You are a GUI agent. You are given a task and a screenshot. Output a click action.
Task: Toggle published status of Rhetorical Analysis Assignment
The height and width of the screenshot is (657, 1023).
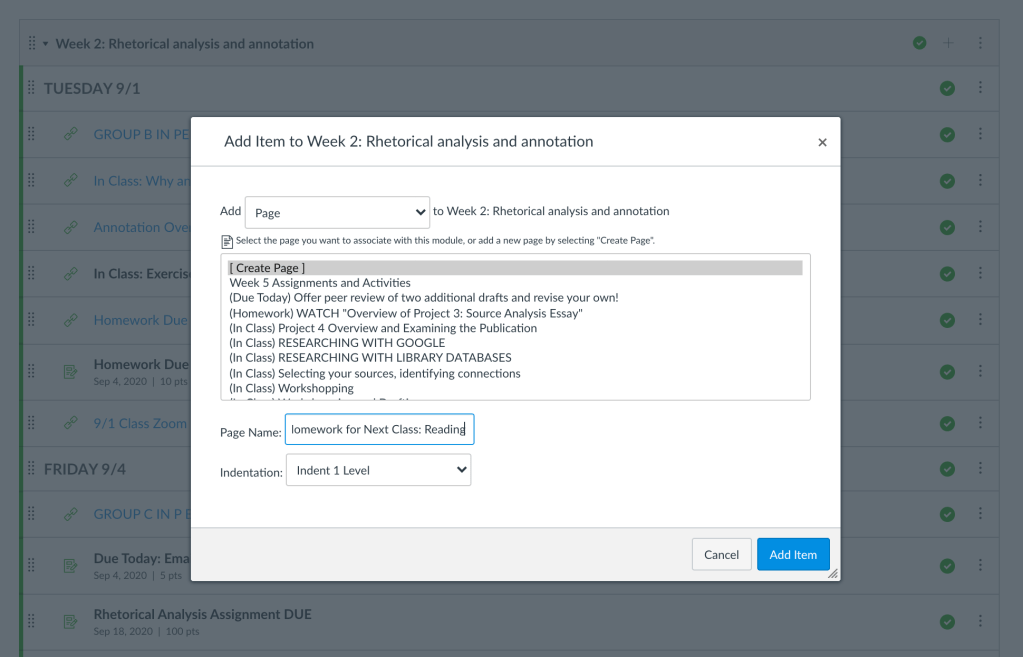coord(947,622)
